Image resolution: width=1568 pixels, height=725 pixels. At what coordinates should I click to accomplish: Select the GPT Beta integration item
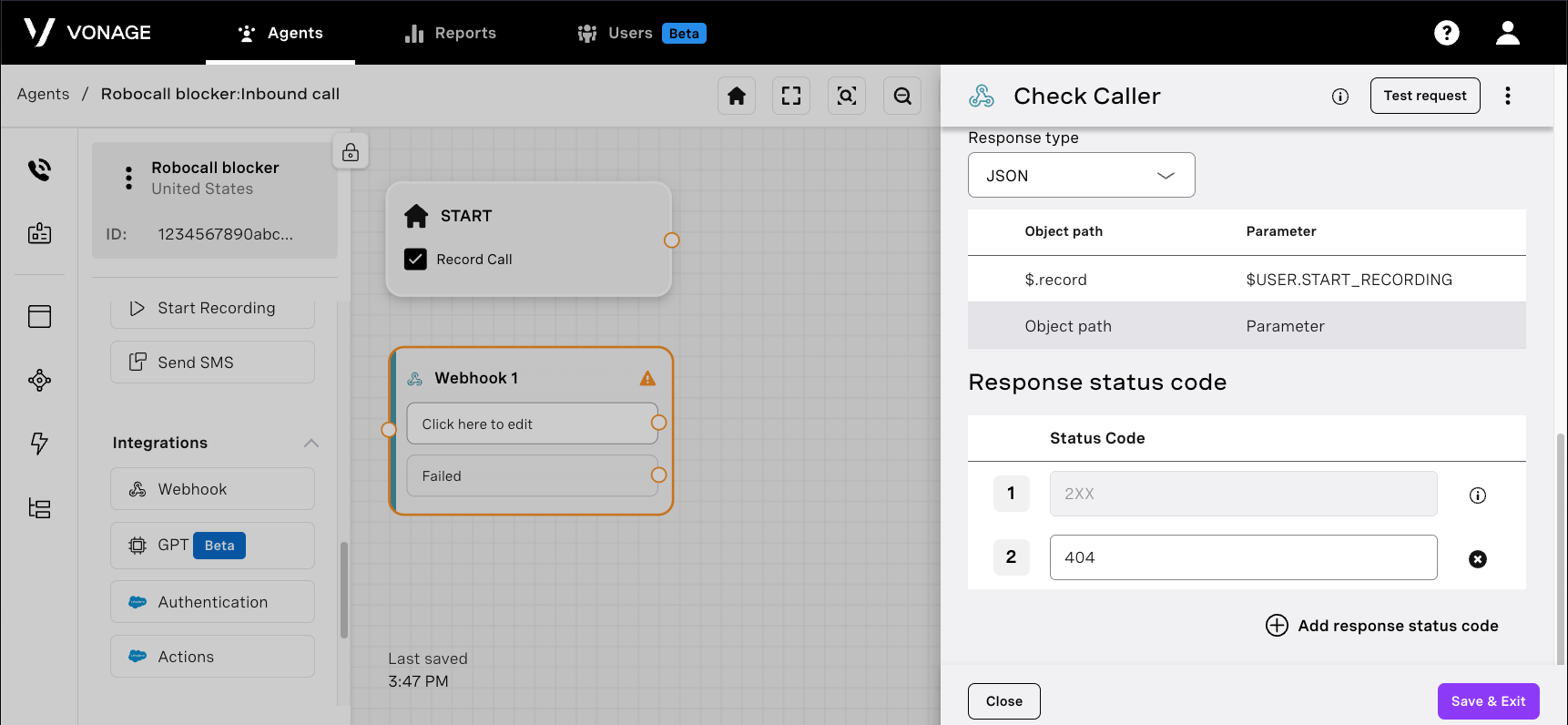click(x=213, y=546)
